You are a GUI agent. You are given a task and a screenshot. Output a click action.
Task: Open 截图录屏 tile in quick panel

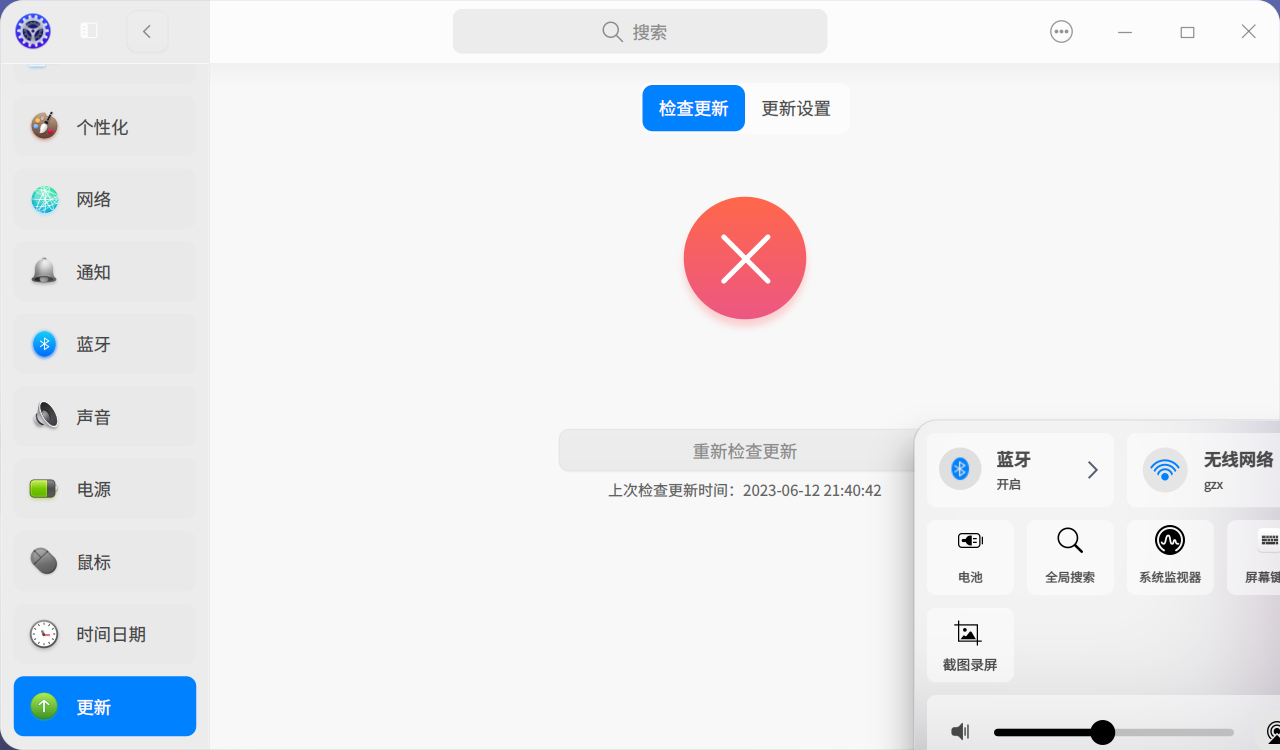(x=970, y=645)
